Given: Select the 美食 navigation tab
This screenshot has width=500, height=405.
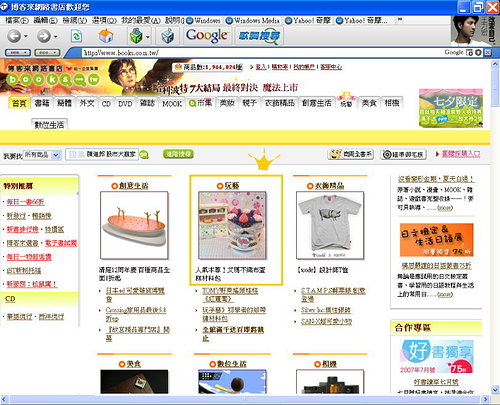Looking at the screenshot, I should point(369,103).
